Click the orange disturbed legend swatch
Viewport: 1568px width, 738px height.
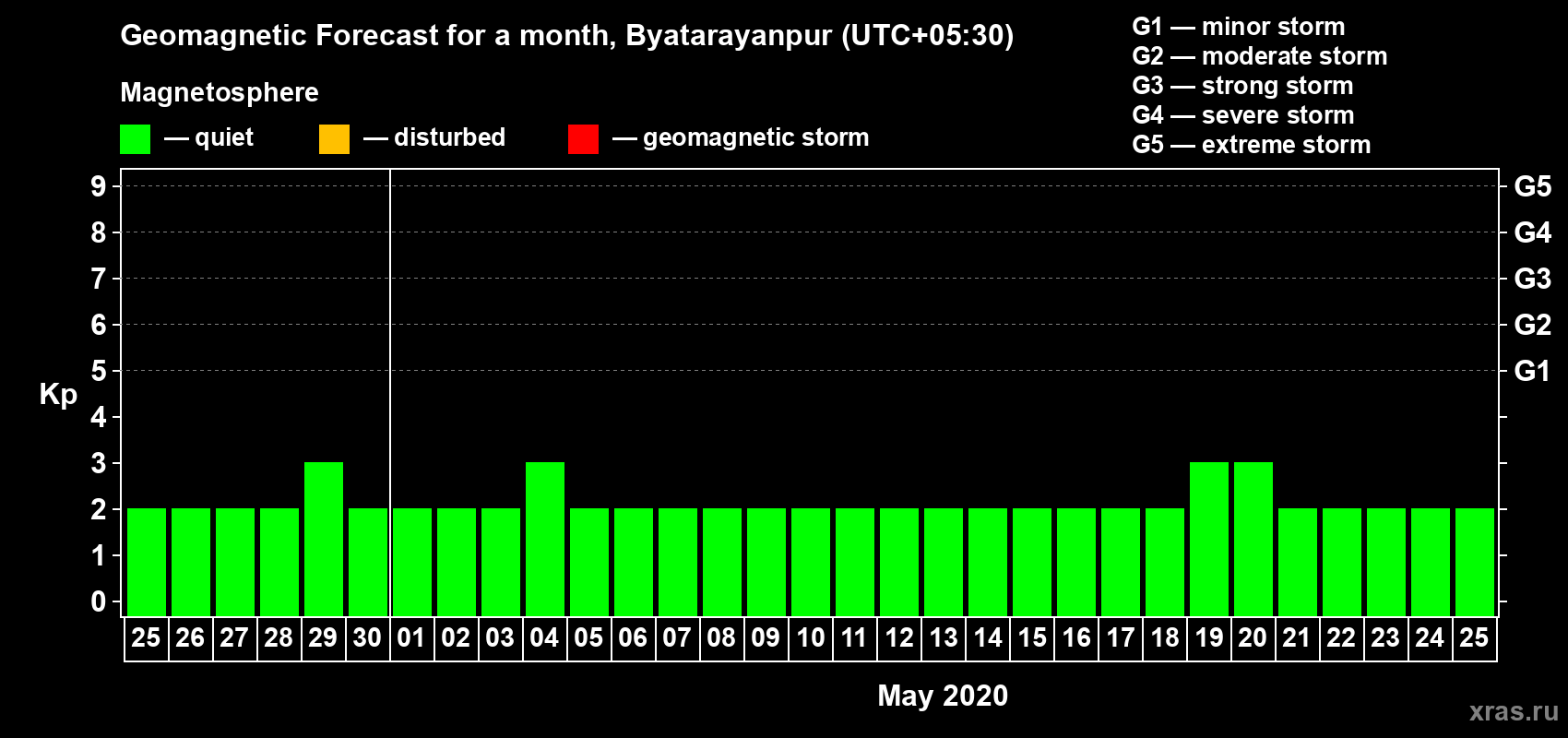(334, 139)
